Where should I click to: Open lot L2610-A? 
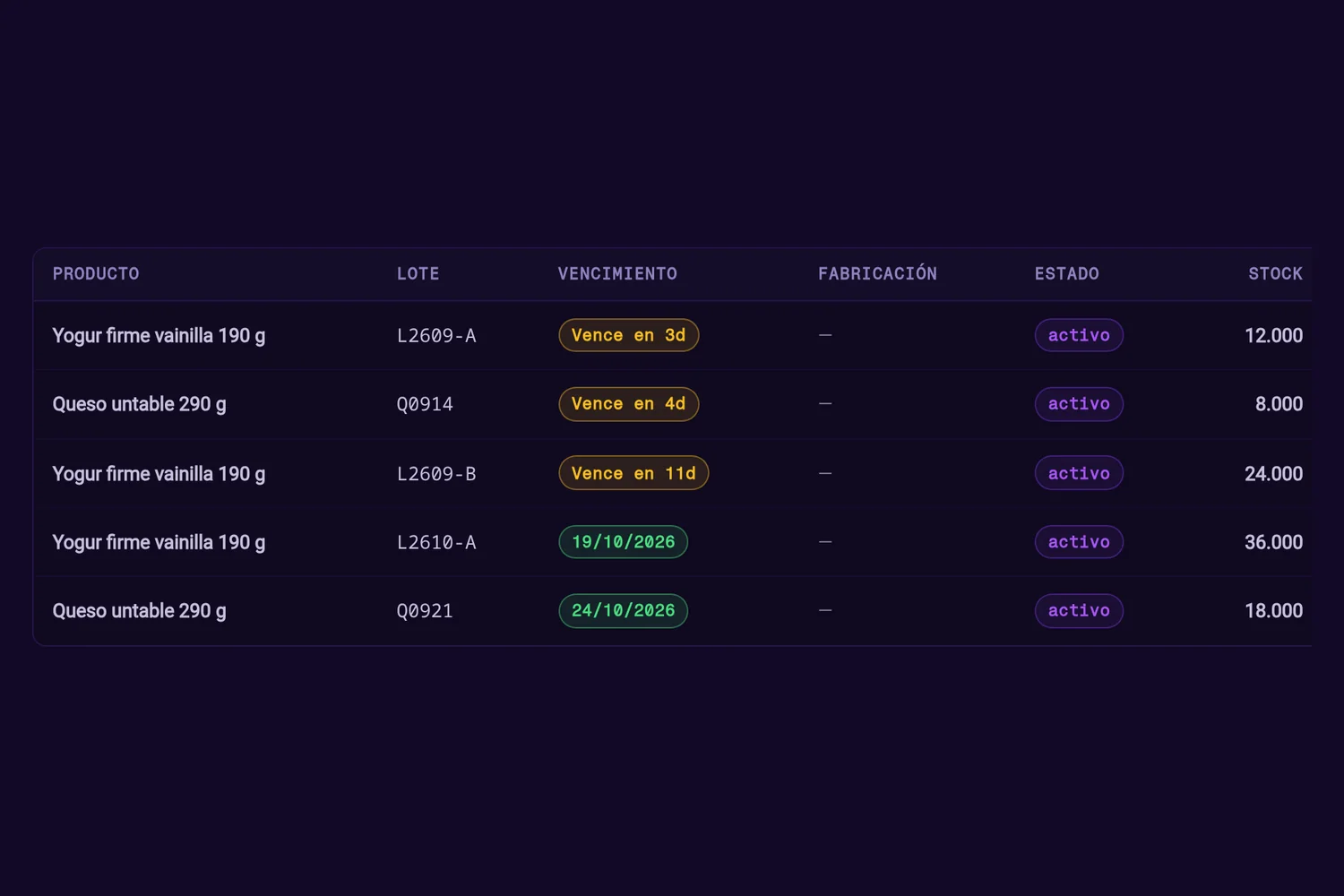pyautogui.click(x=436, y=543)
